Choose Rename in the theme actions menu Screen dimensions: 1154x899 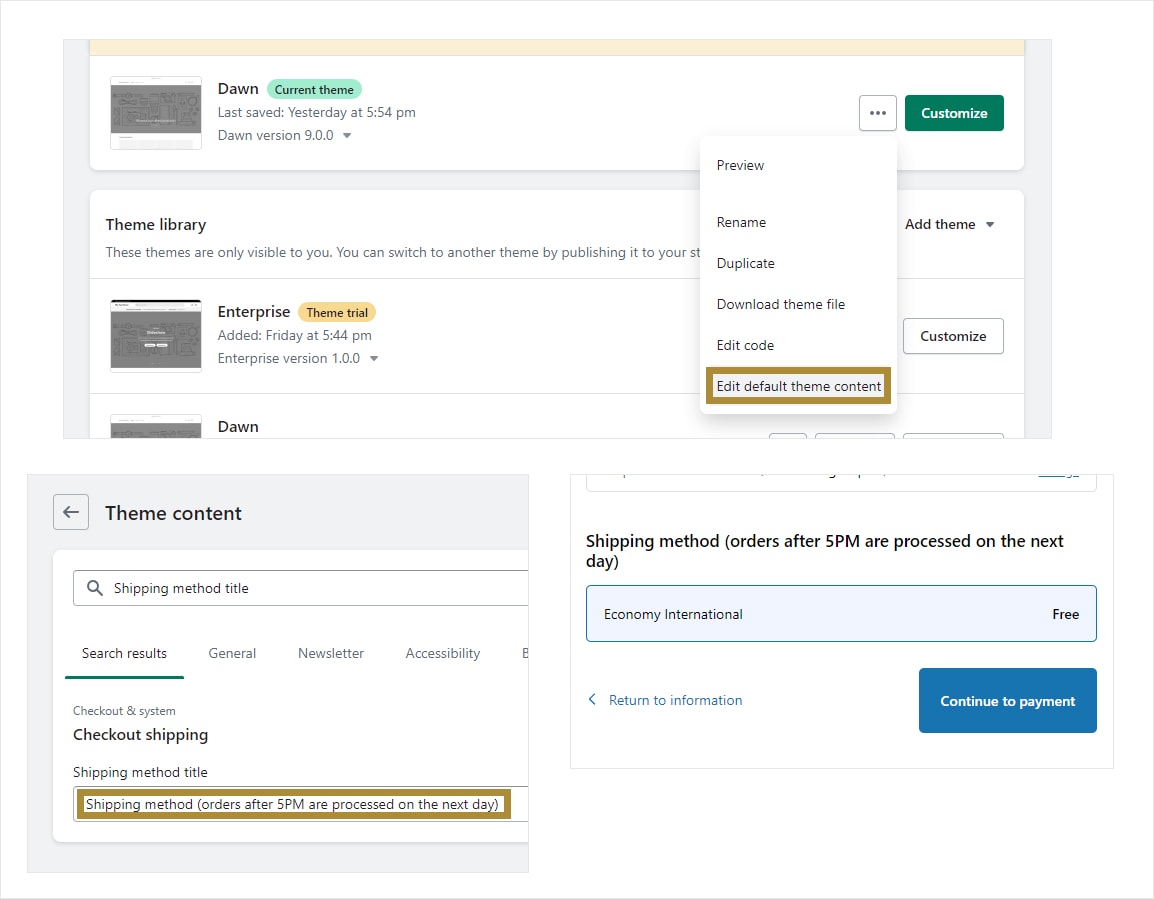[741, 222]
